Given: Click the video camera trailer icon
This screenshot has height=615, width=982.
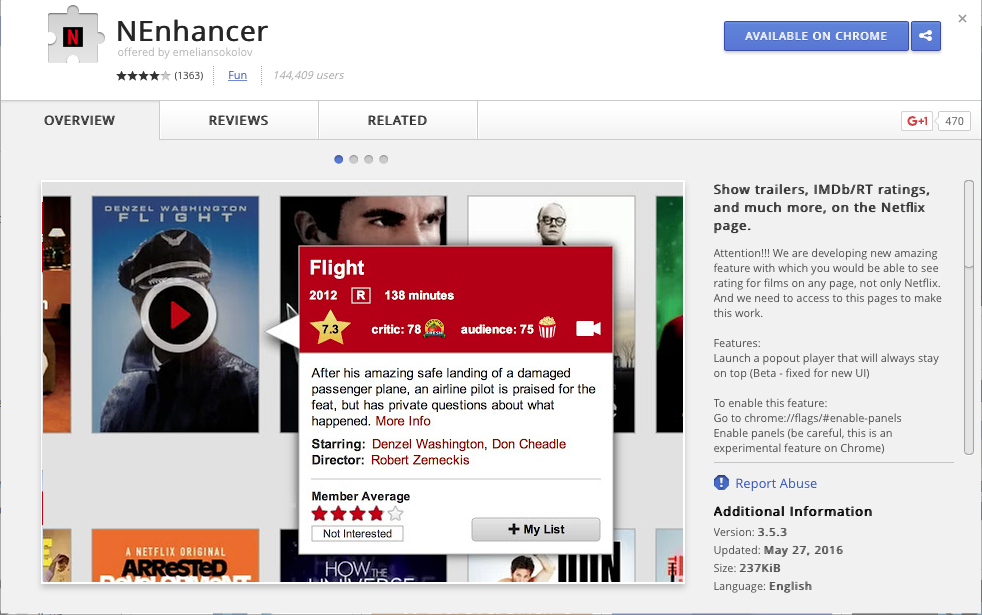Looking at the screenshot, I should tap(588, 328).
